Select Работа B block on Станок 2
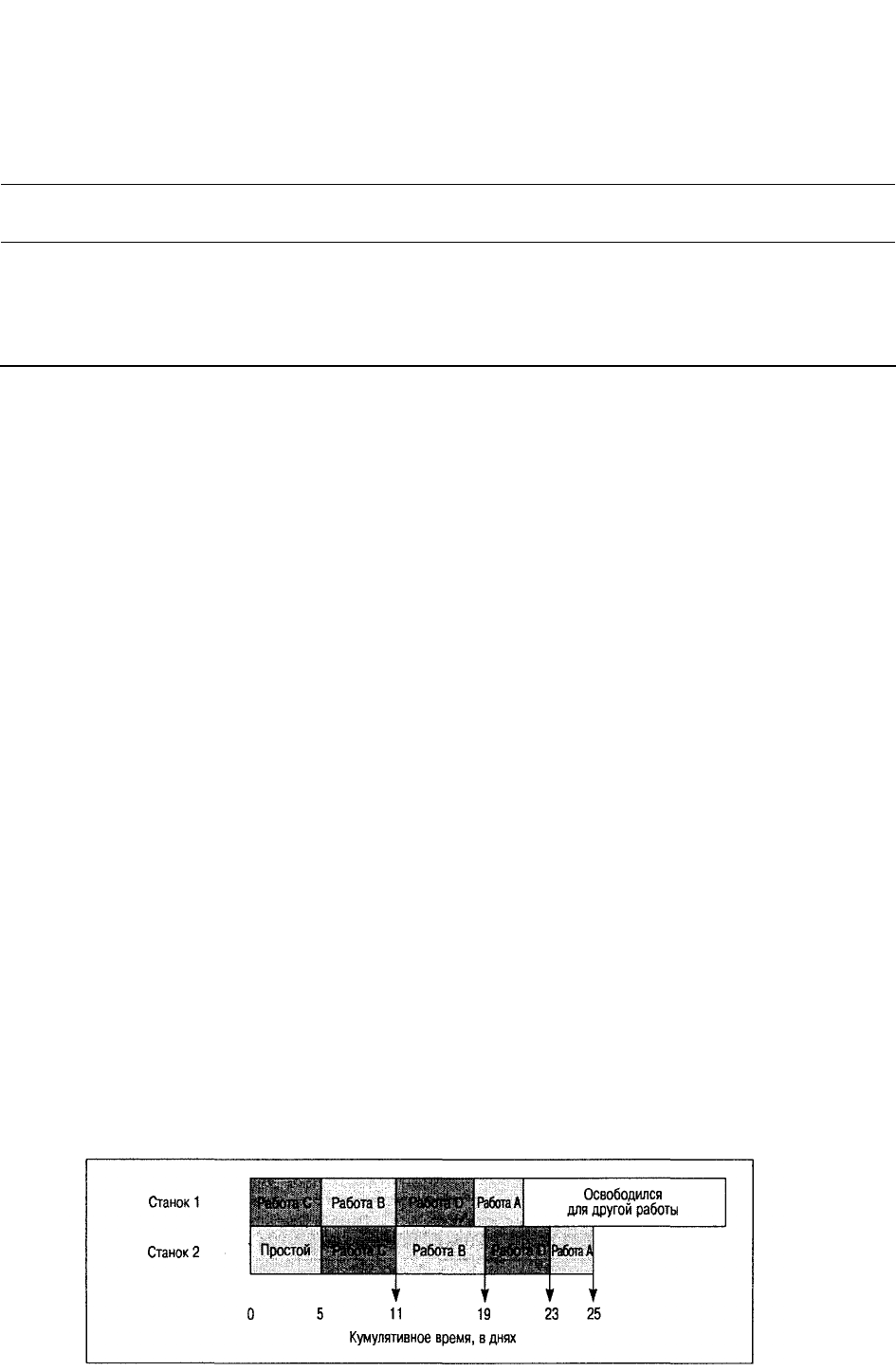 pyautogui.click(x=440, y=1250)
